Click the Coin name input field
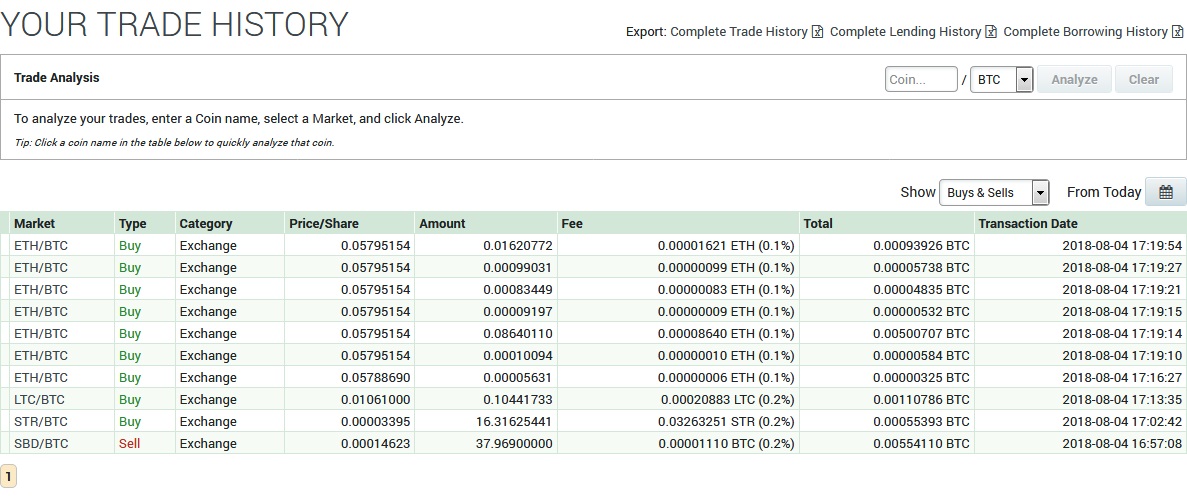The image size is (1187, 499). point(921,79)
